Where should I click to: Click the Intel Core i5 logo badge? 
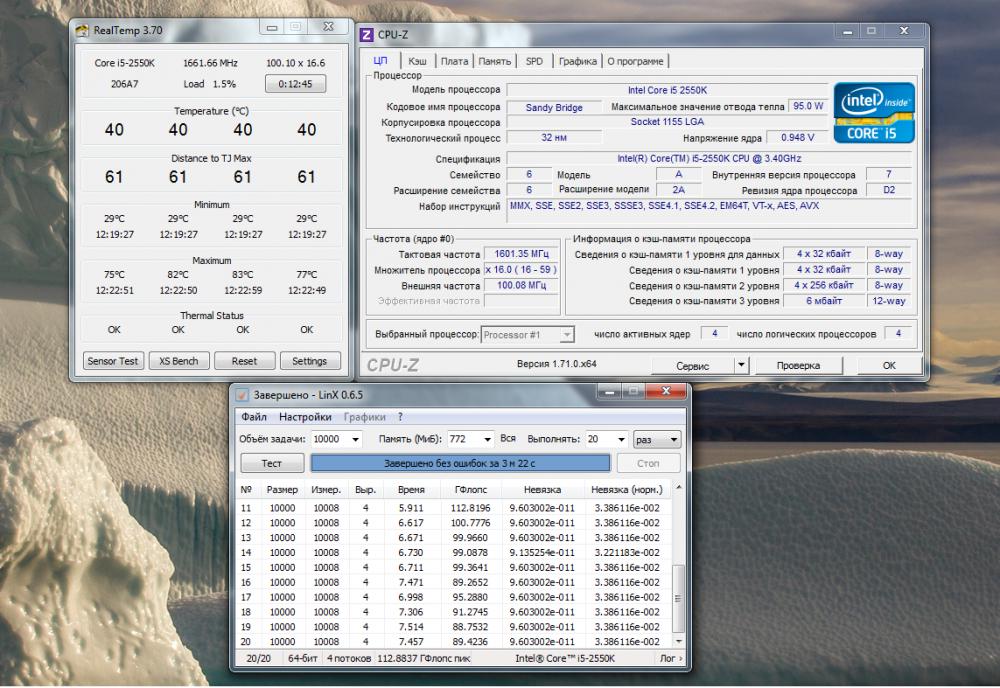tap(874, 113)
